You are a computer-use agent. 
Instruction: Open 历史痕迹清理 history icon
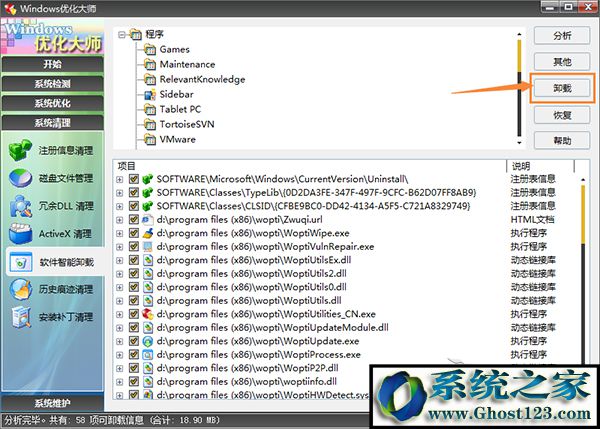(x=21, y=291)
